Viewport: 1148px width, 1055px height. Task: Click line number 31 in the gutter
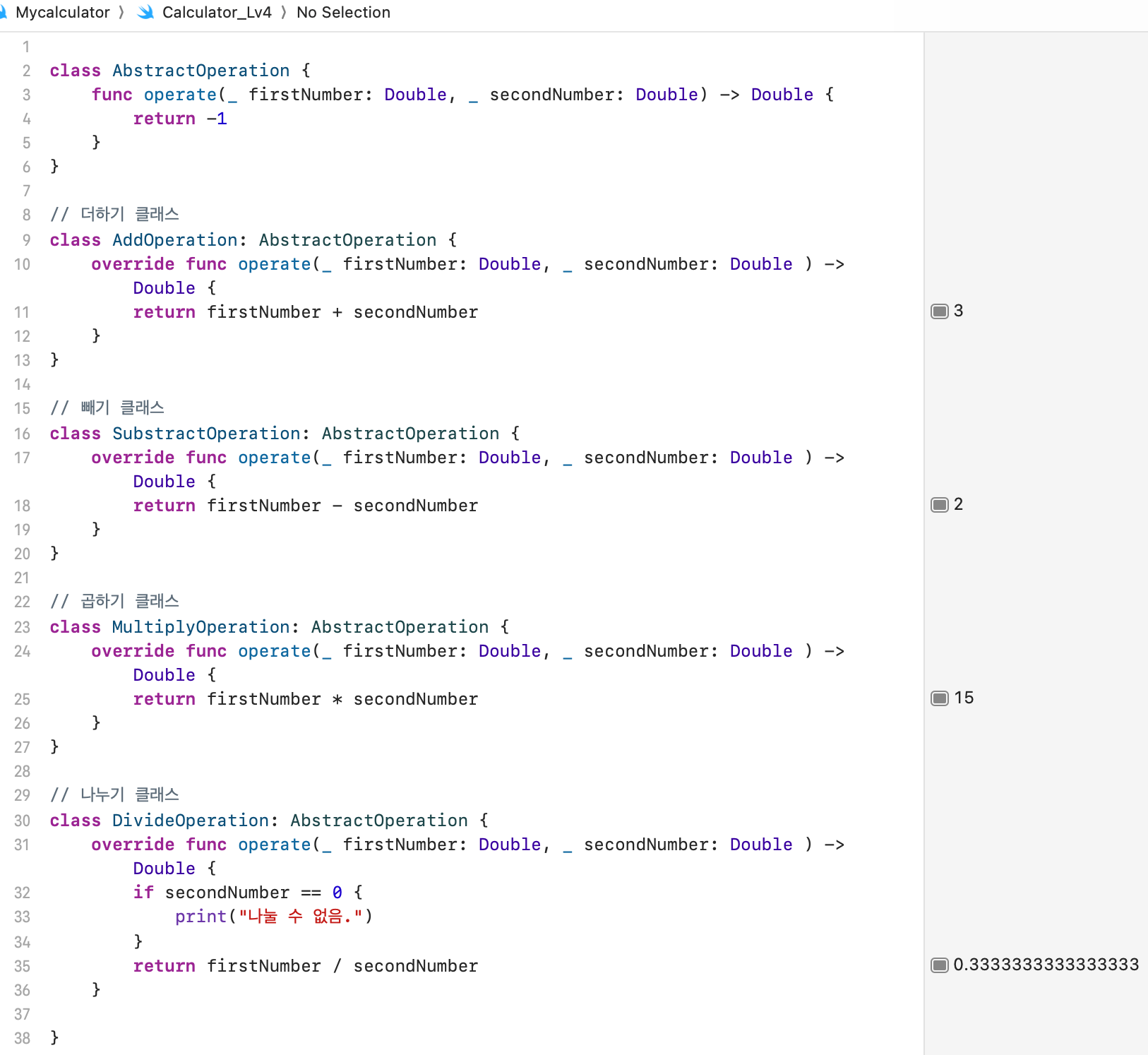23,845
